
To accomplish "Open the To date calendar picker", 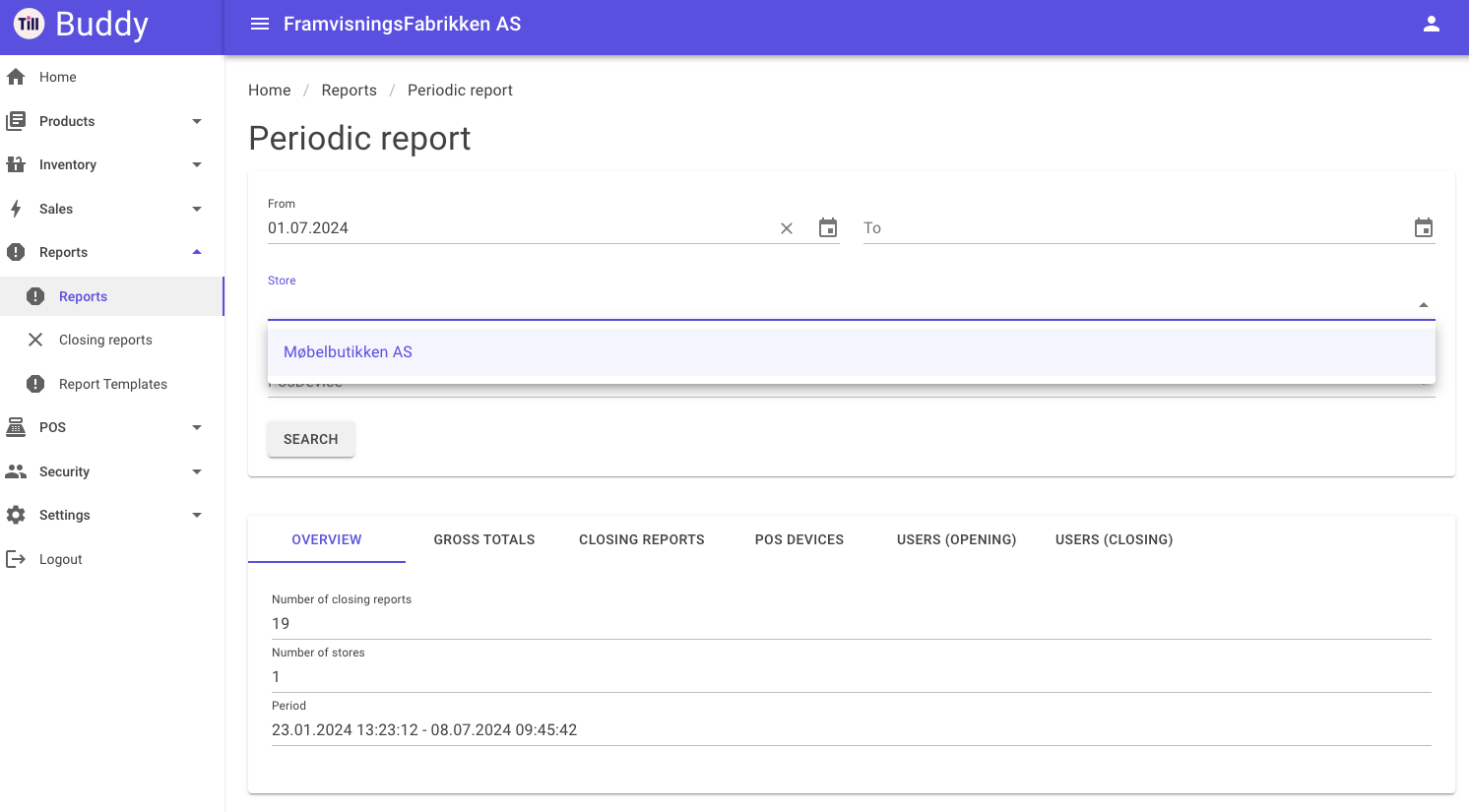I will [x=1424, y=227].
